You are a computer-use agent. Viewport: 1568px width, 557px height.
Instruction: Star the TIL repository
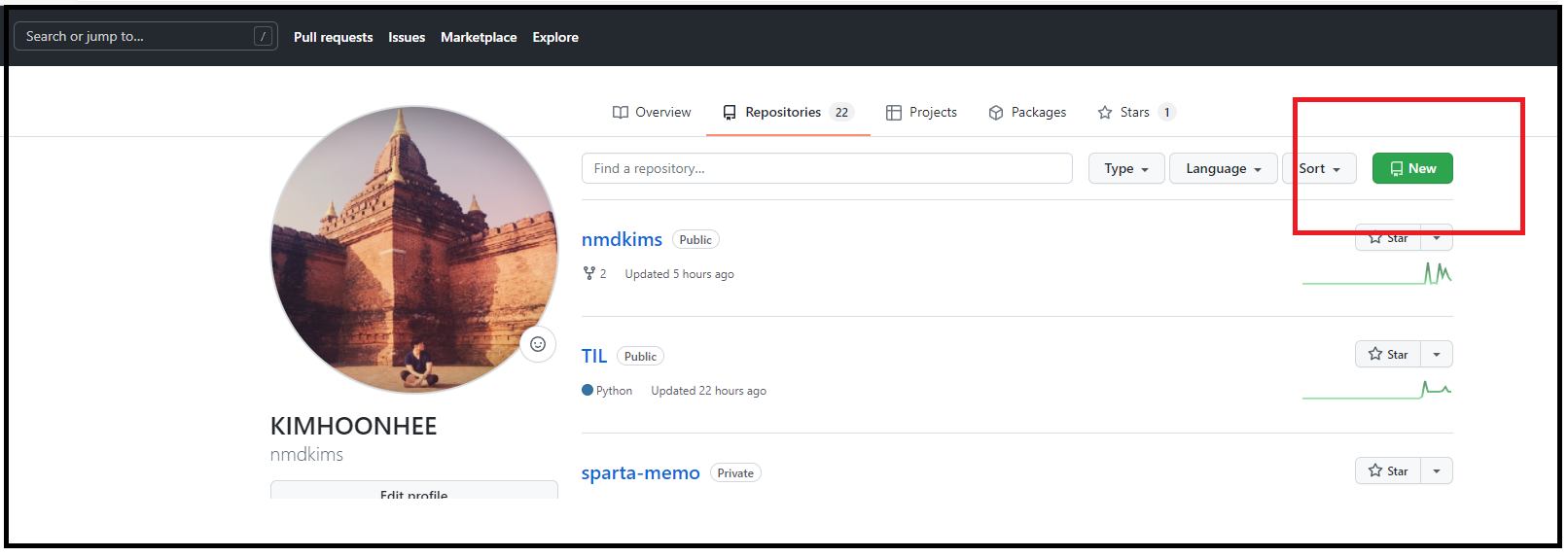1388,354
